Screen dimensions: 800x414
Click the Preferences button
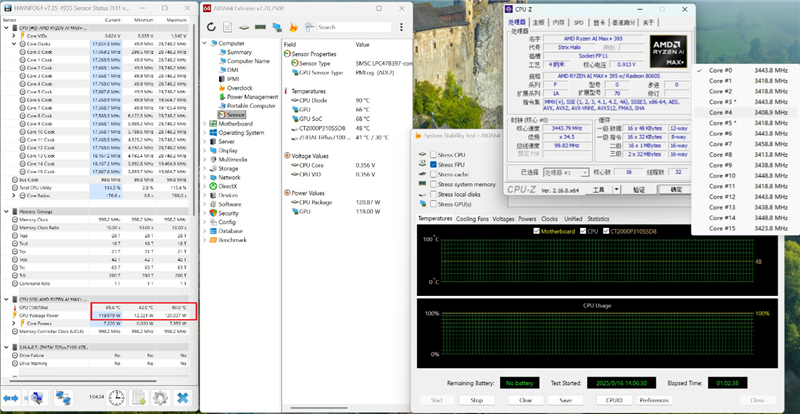[655, 399]
